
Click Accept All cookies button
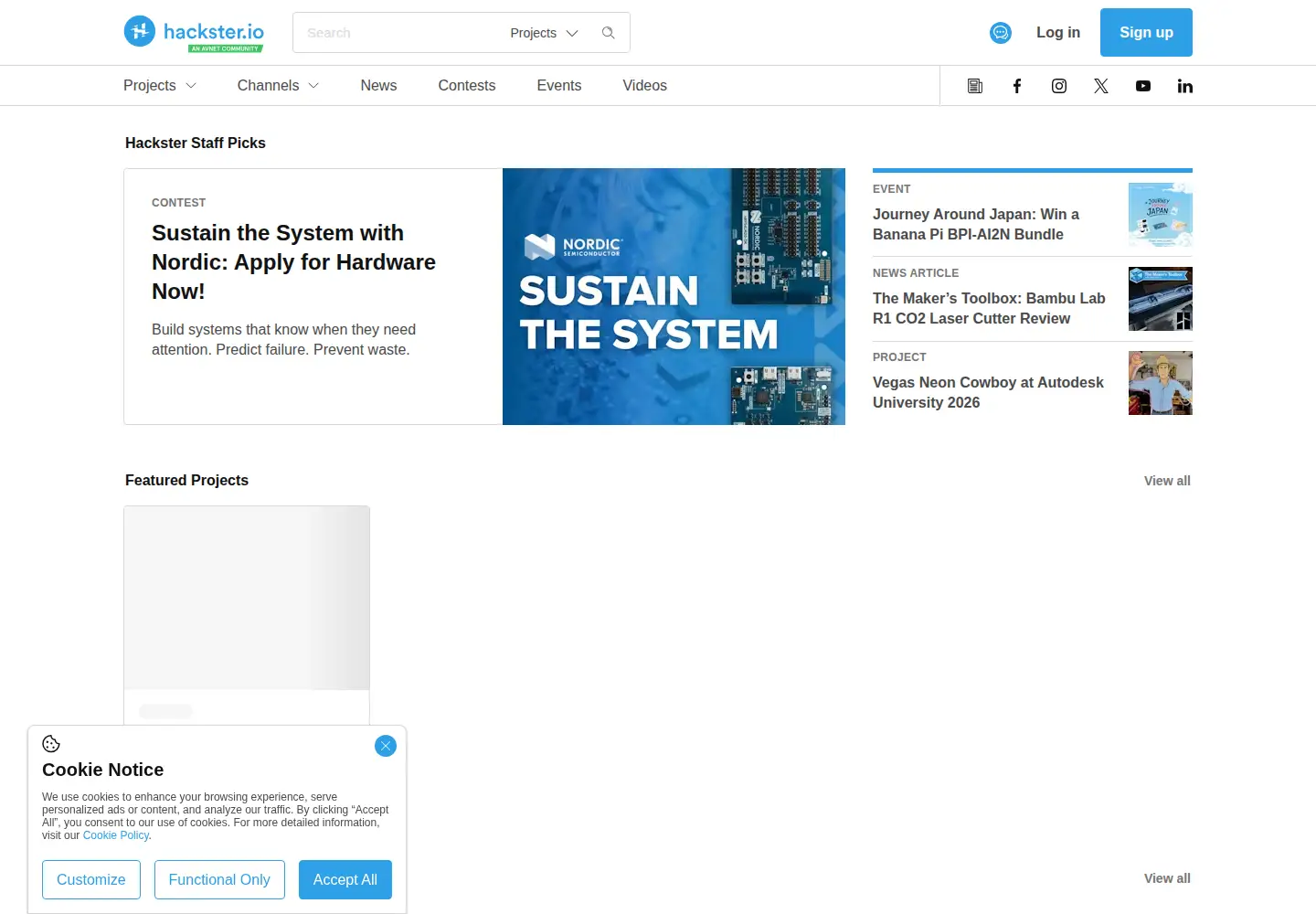[345, 879]
